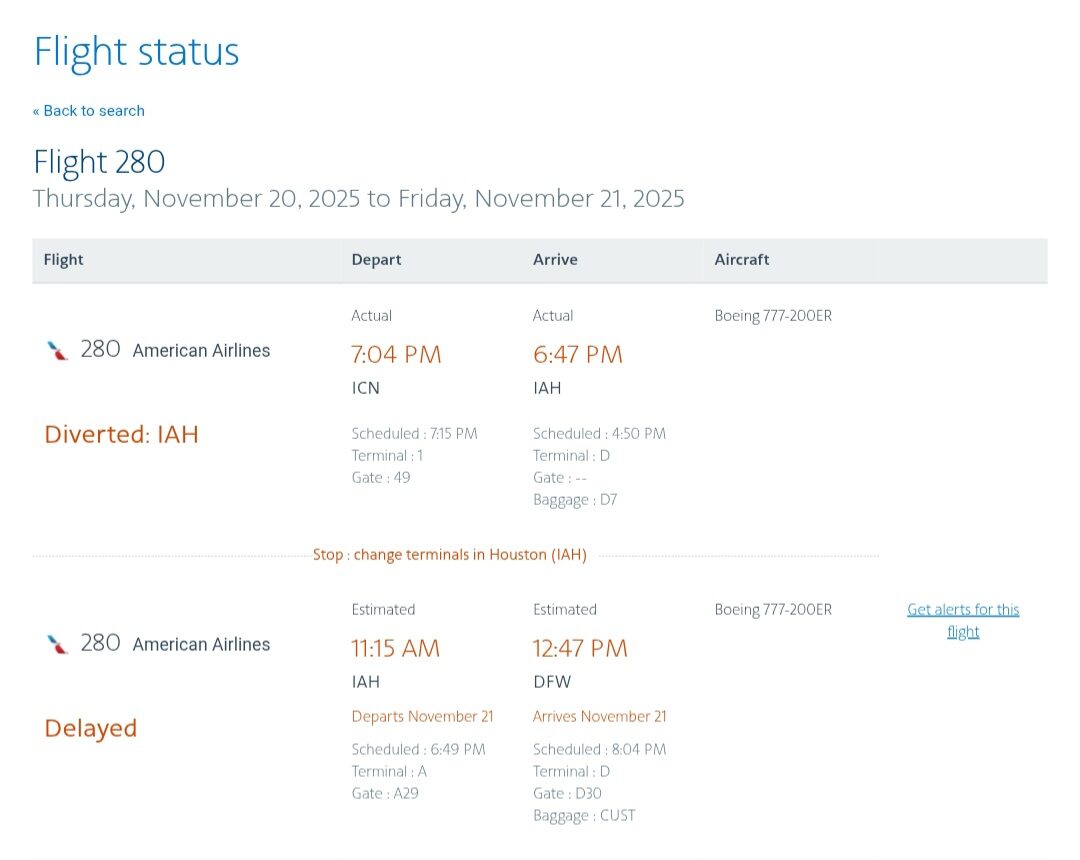
Task: Click the 12:47 PM estimated arrival time
Action: point(580,648)
